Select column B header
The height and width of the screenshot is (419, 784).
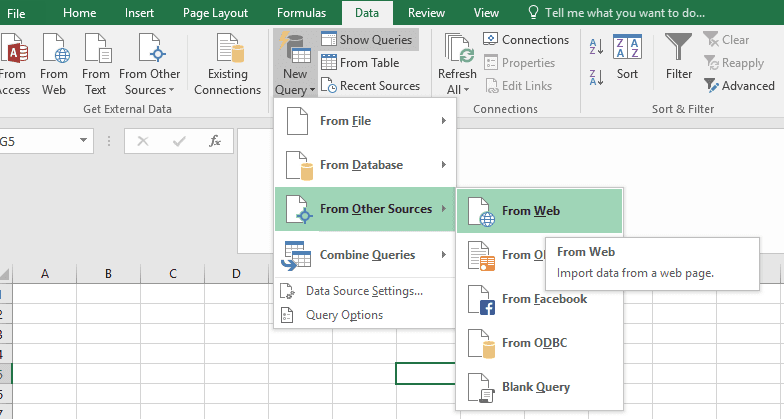[x=108, y=274]
